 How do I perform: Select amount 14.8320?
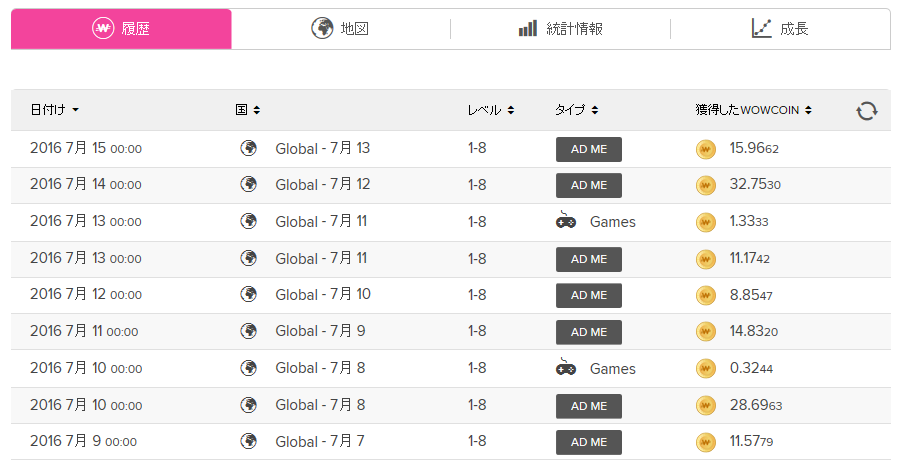754,331
